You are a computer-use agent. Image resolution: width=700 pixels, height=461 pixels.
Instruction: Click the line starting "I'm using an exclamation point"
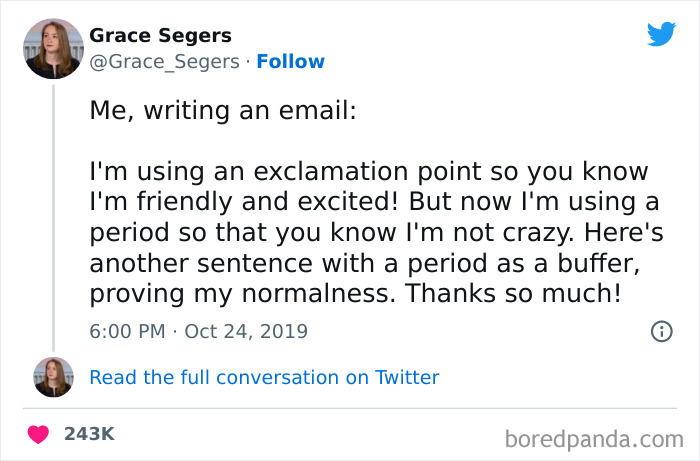pyautogui.click(x=369, y=171)
